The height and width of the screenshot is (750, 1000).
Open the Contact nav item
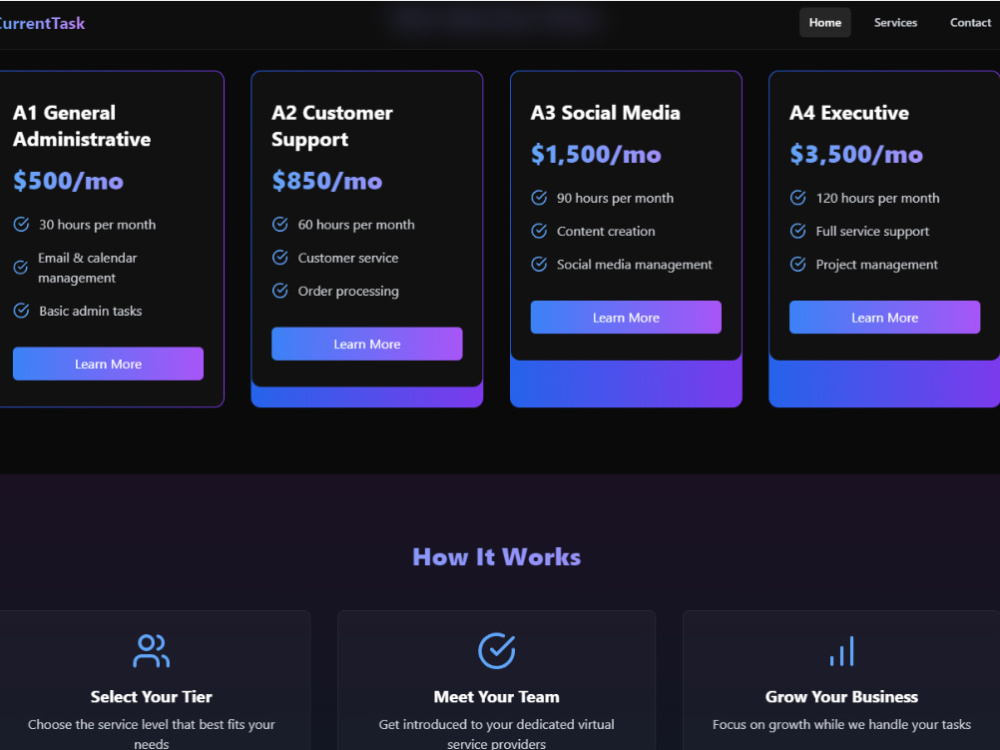[x=970, y=22]
